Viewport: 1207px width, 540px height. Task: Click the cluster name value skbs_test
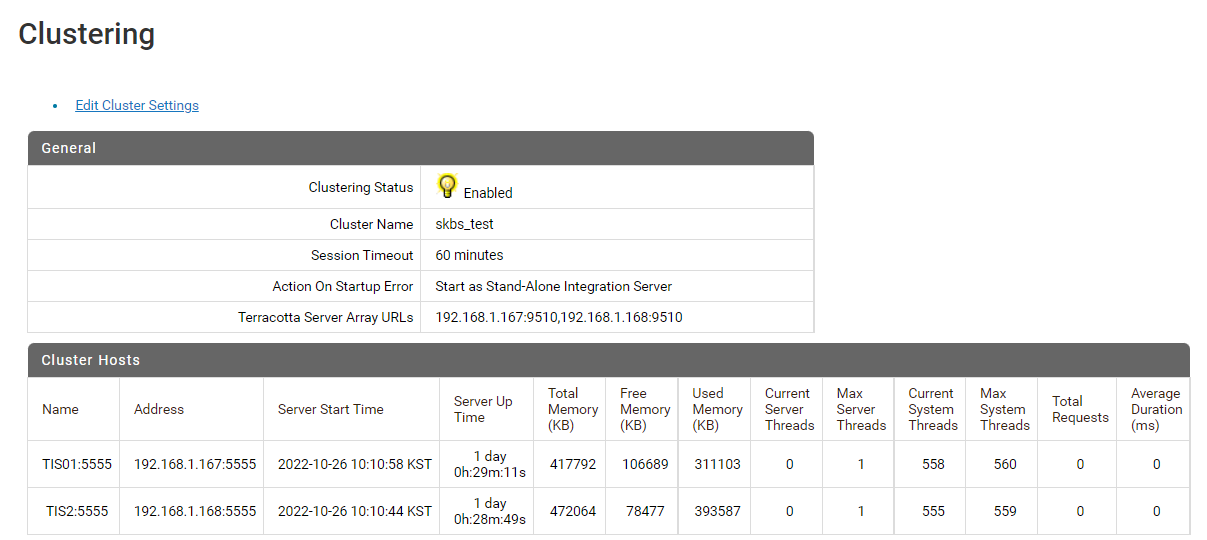coord(464,224)
